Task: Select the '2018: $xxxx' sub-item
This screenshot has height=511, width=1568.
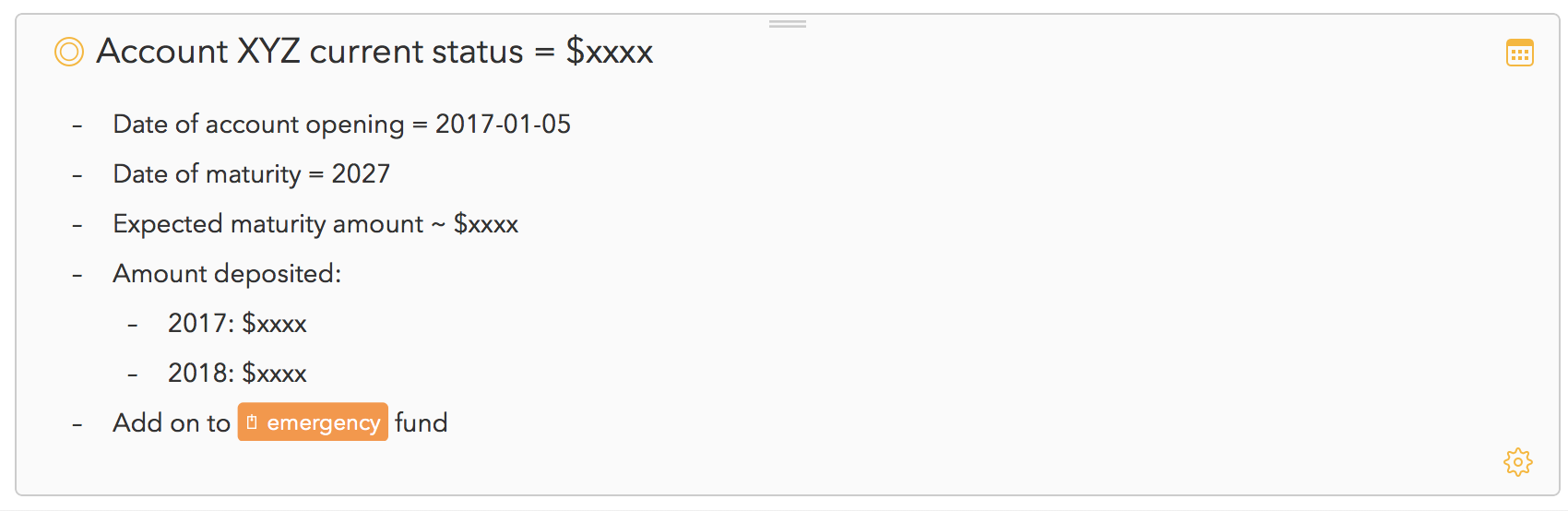Action: (237, 374)
